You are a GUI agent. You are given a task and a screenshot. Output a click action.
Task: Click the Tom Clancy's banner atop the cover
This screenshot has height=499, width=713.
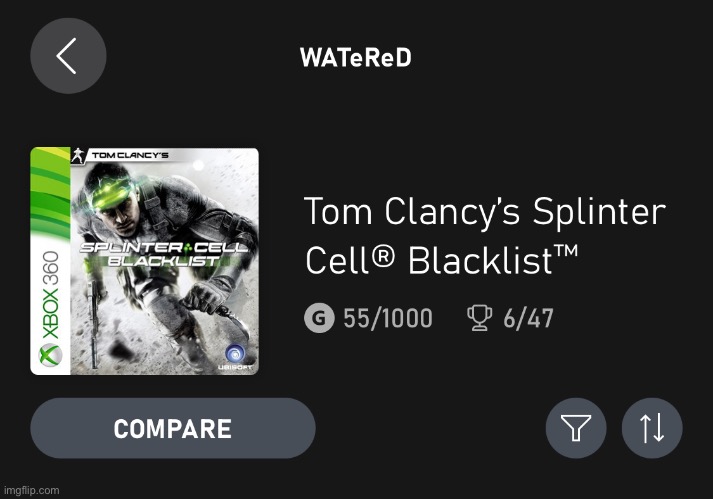[x=129, y=155]
